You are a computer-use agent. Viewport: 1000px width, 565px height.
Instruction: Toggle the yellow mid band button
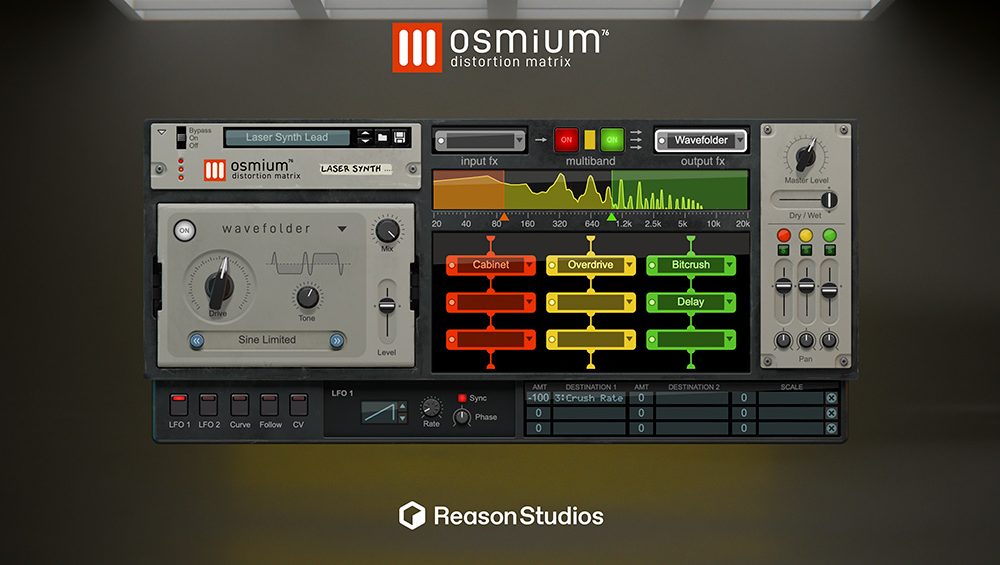(x=590, y=140)
